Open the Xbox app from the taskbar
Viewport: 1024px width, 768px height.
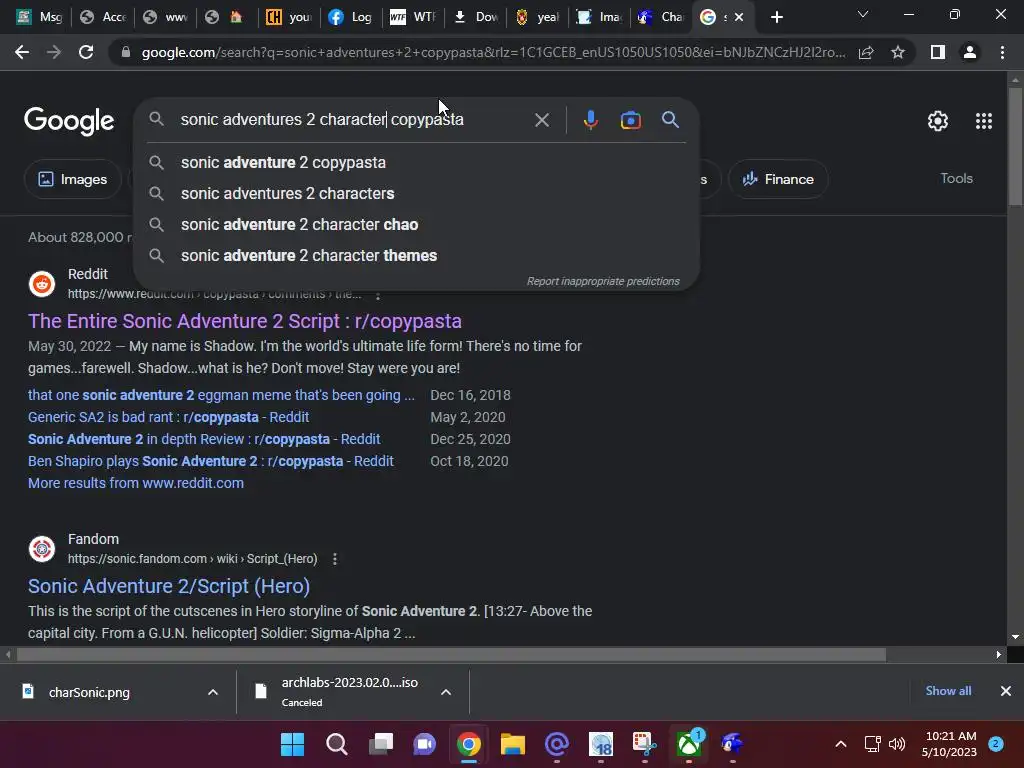click(688, 744)
